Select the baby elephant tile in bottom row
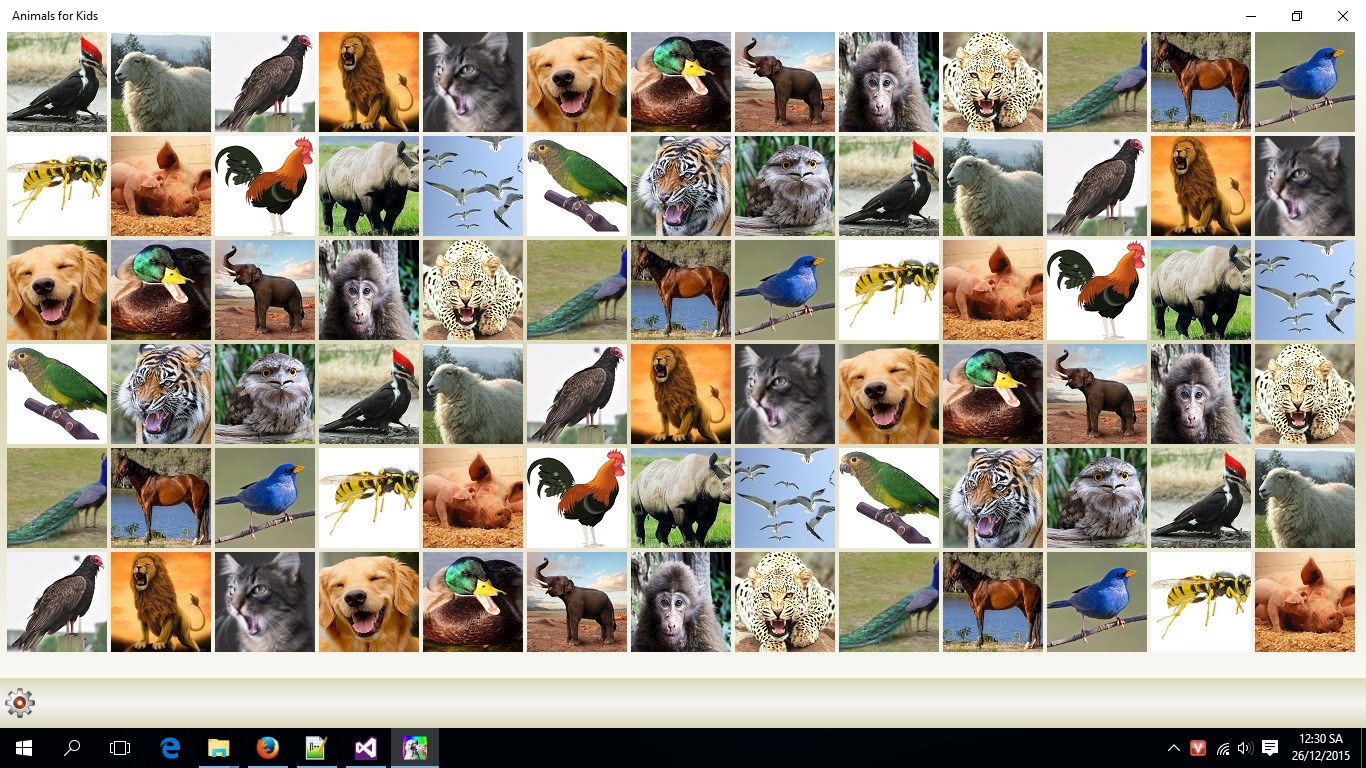 (576, 601)
